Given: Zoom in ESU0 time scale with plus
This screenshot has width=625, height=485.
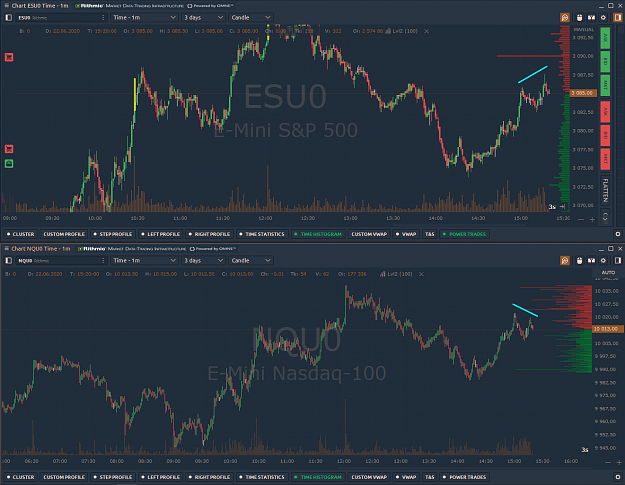Looking at the screenshot, I should [592, 220].
